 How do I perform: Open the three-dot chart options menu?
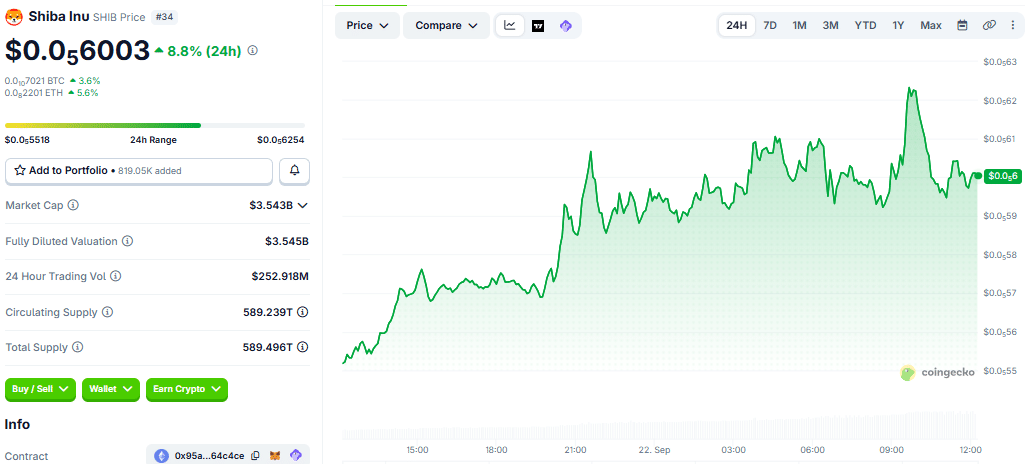(x=1012, y=26)
